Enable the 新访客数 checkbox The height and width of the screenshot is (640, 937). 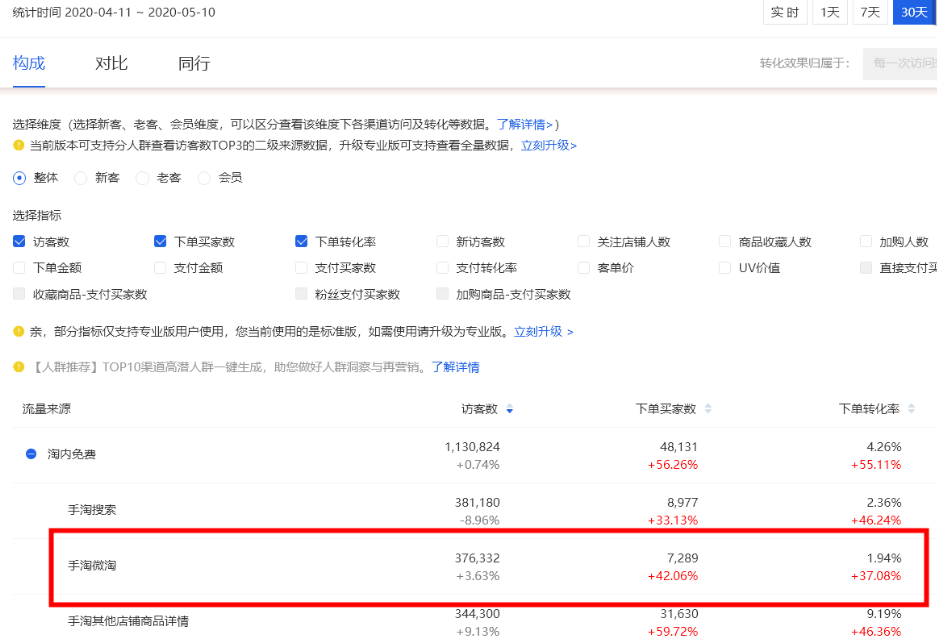pos(442,241)
